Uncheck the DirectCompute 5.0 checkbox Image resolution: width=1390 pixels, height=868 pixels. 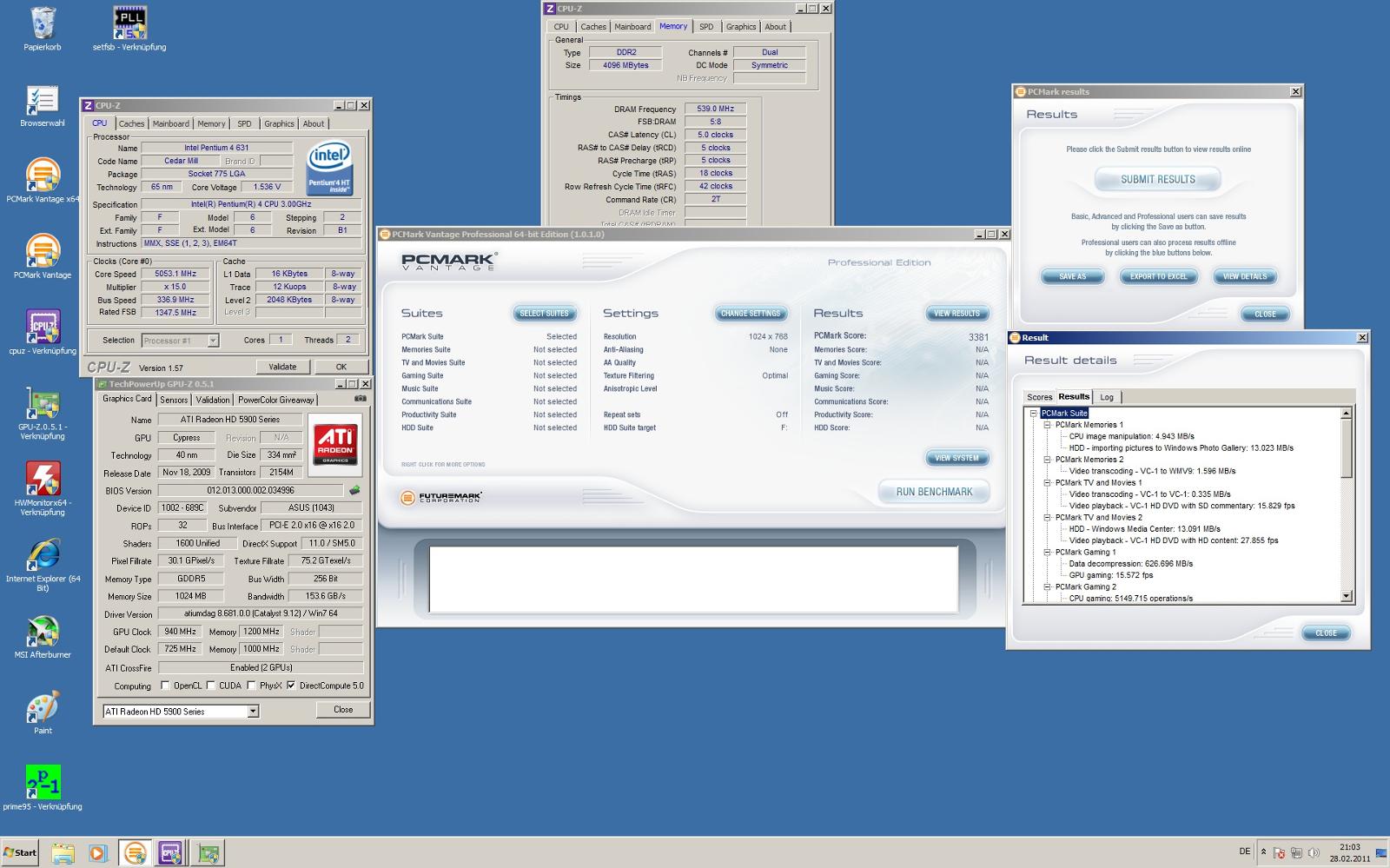(x=291, y=686)
